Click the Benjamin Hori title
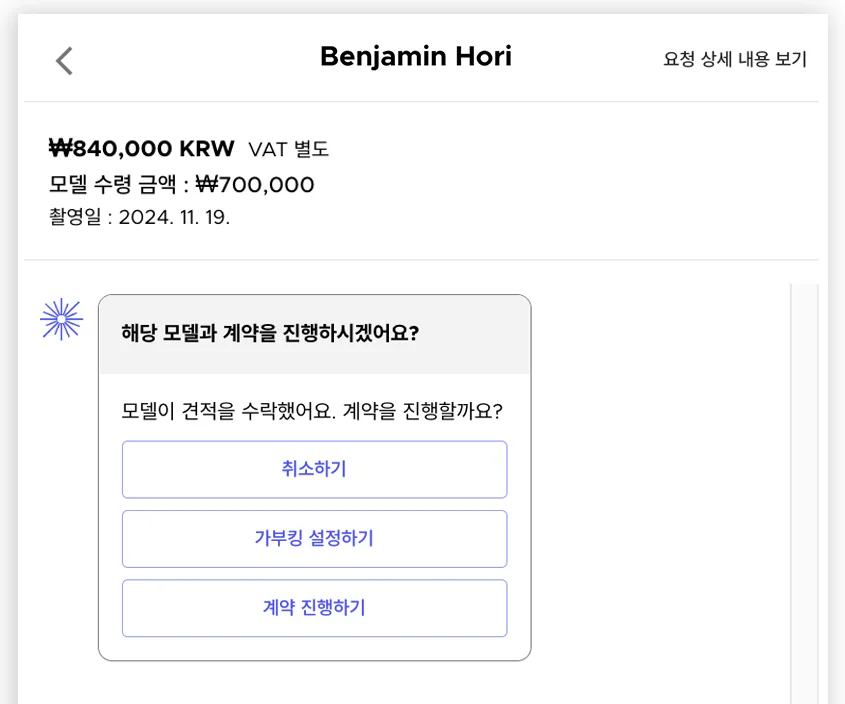Screen dimensions: 845x704 coord(415,57)
